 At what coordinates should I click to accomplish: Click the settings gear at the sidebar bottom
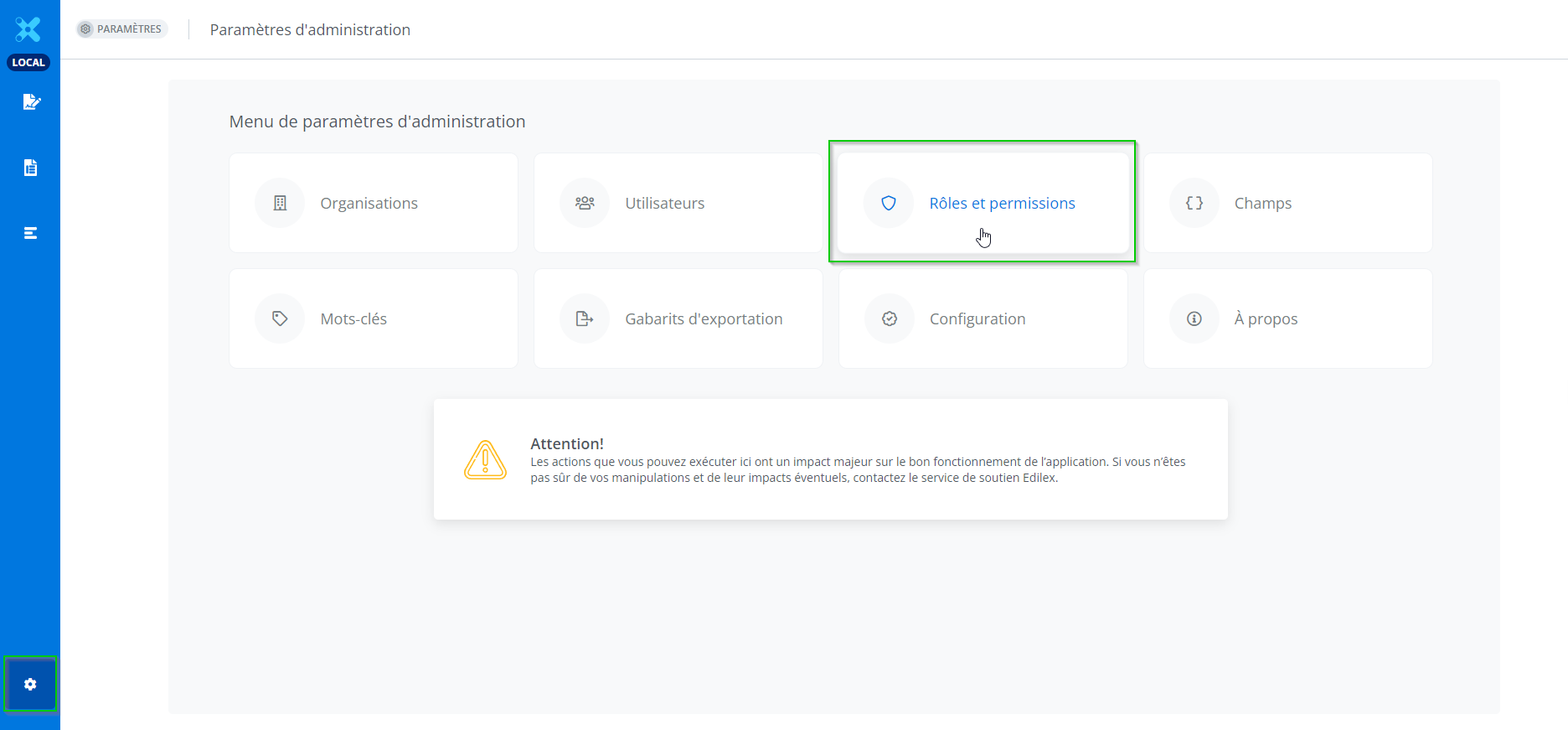[30, 685]
